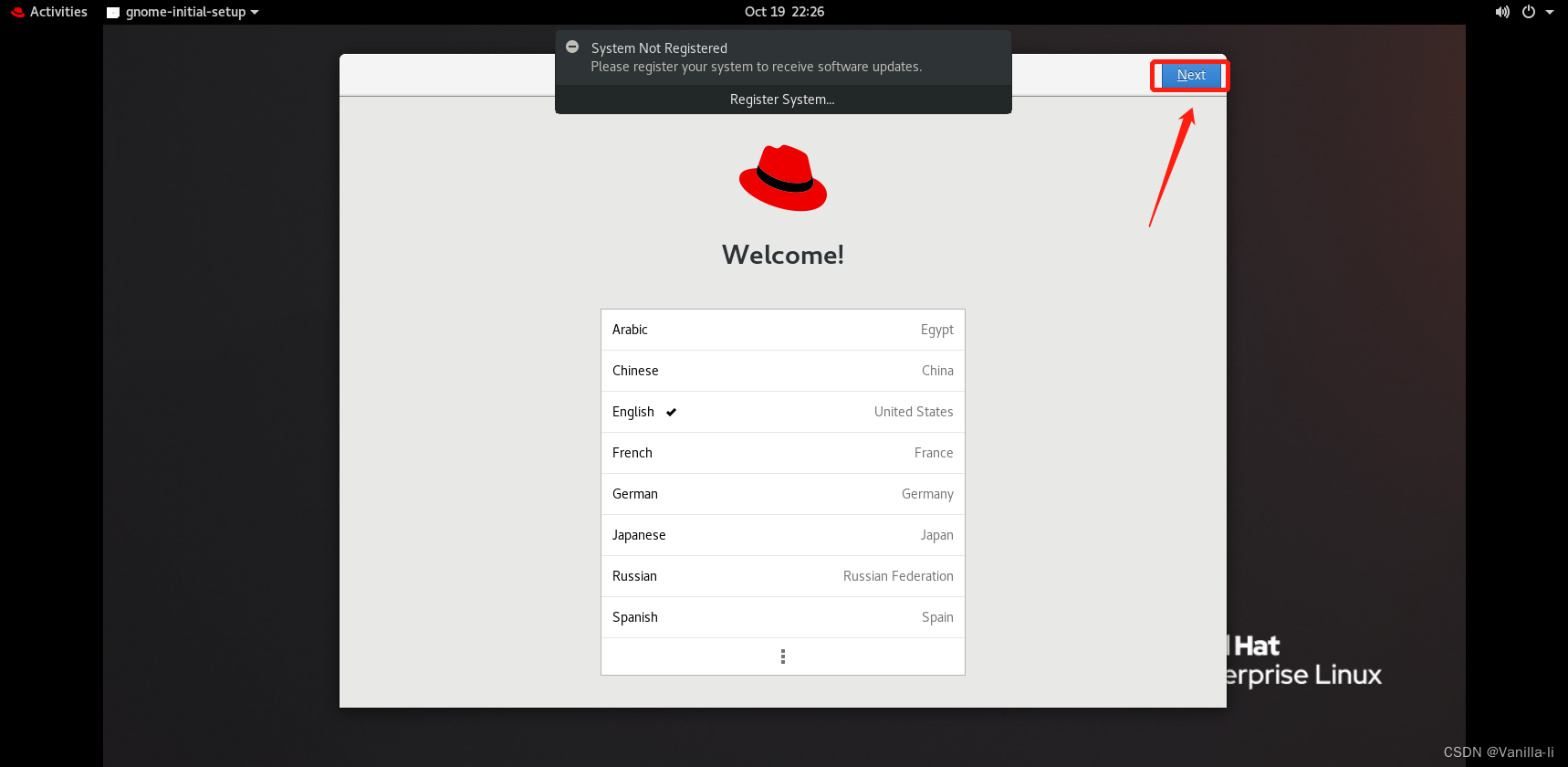The image size is (1568, 767).
Task: Click Register System... in the notification
Action: (782, 100)
